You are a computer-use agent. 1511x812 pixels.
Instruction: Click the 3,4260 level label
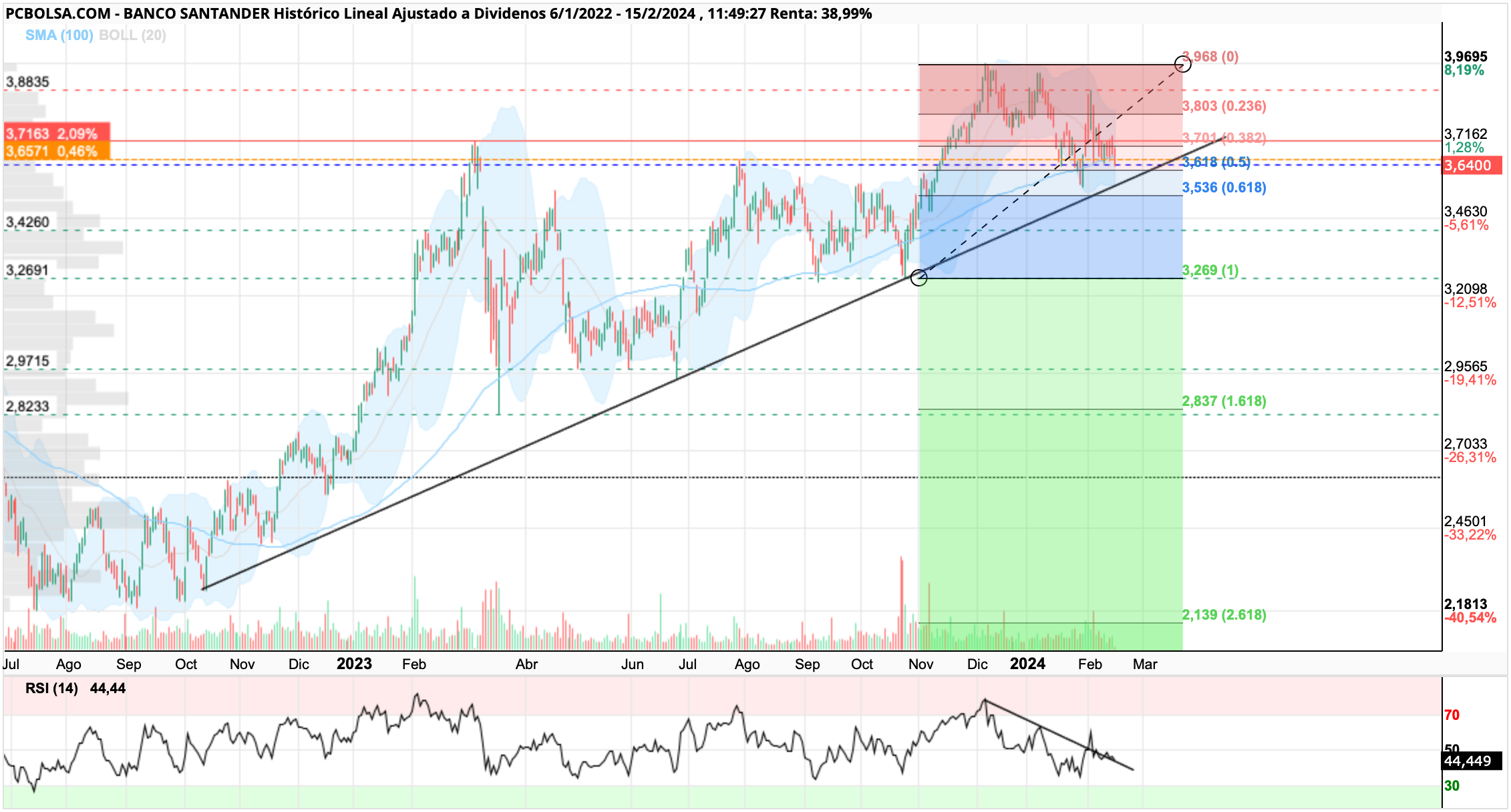(x=27, y=222)
